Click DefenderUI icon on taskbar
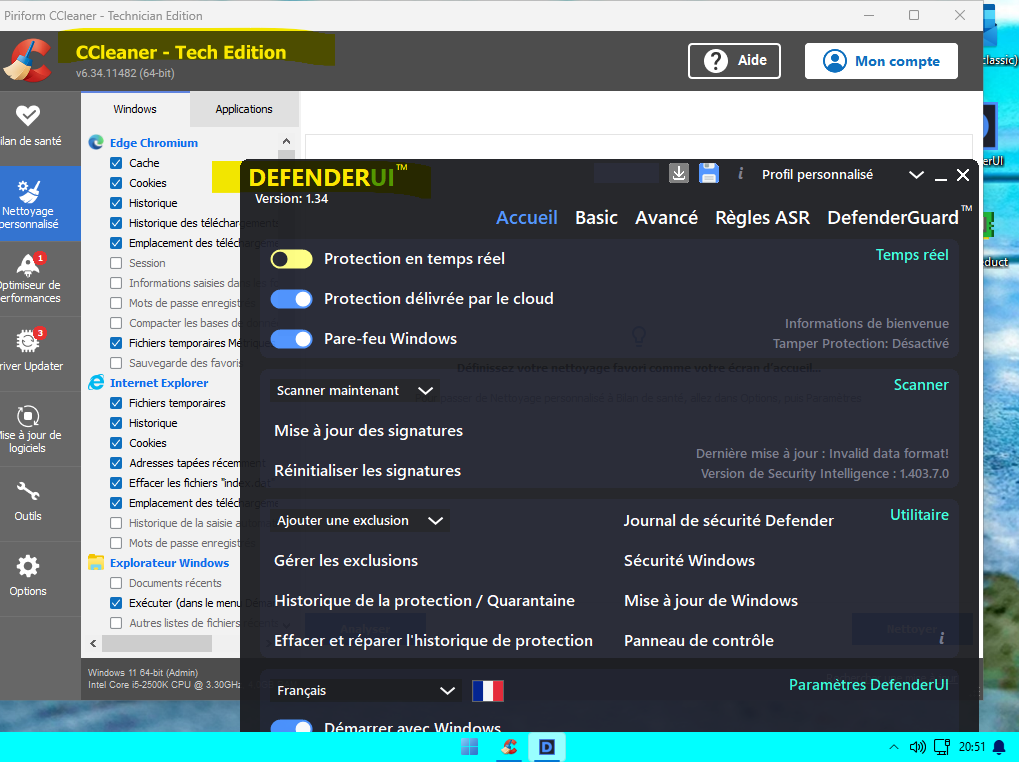1019x762 pixels. click(547, 747)
